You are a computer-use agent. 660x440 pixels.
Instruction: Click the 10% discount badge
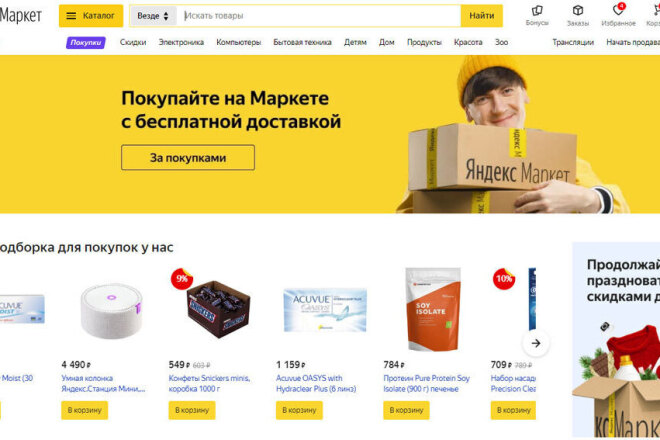tap(504, 279)
